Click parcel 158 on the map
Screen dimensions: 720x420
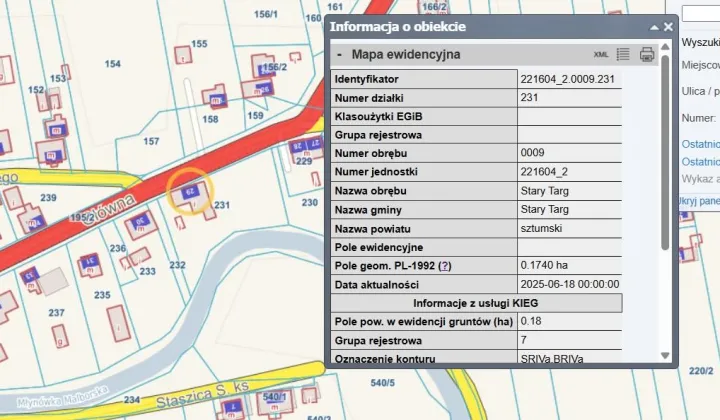[x=210, y=119]
